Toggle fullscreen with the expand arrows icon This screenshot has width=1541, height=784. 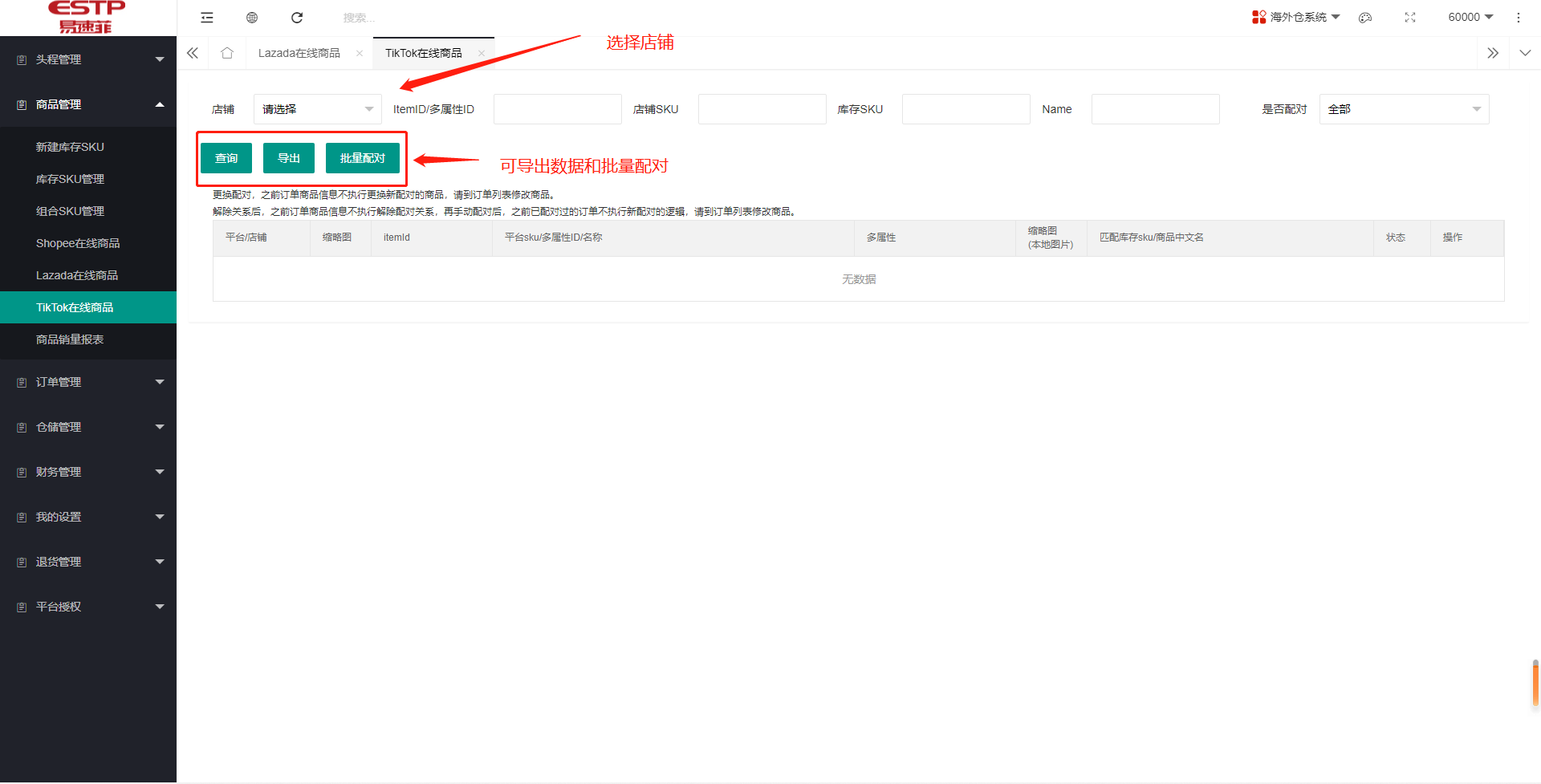[x=1410, y=17]
